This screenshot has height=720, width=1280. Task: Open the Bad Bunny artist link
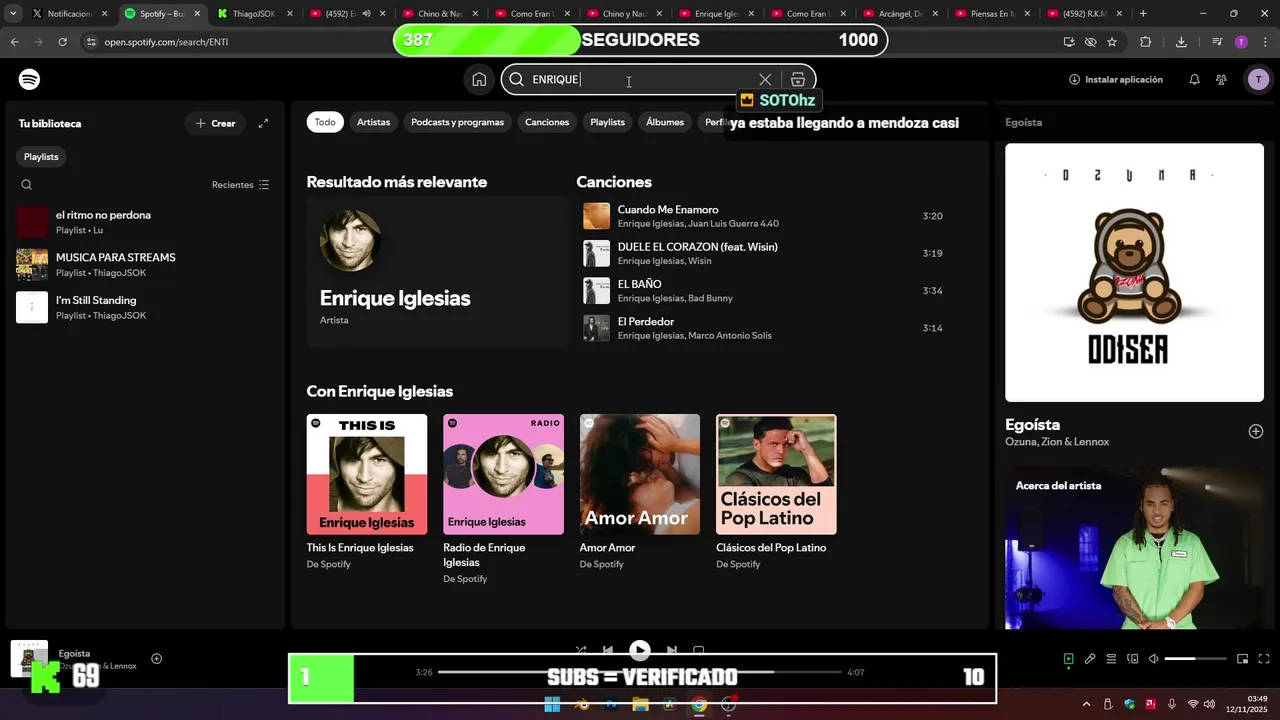pos(710,298)
